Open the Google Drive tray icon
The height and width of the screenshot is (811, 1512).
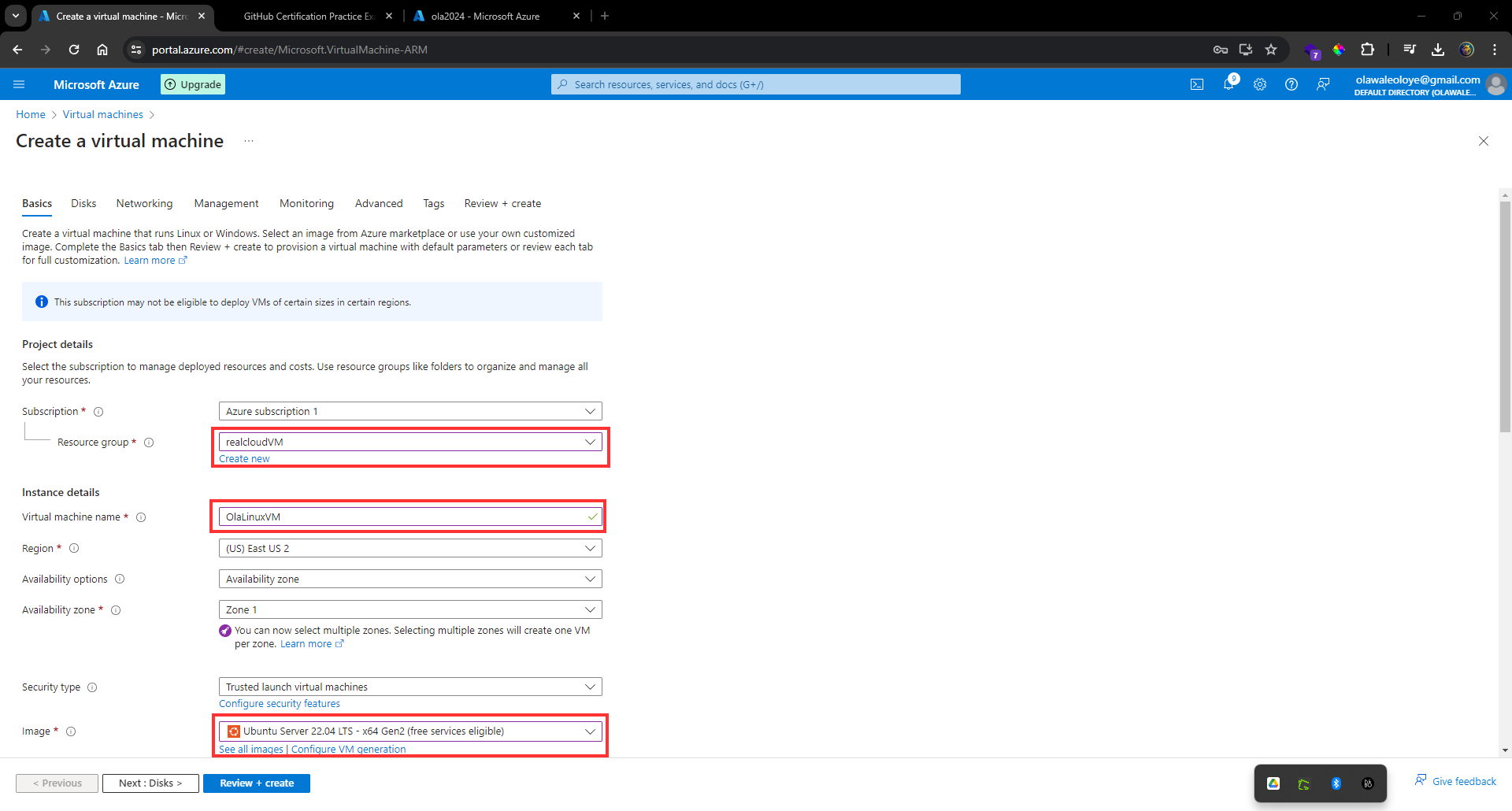[1273, 783]
